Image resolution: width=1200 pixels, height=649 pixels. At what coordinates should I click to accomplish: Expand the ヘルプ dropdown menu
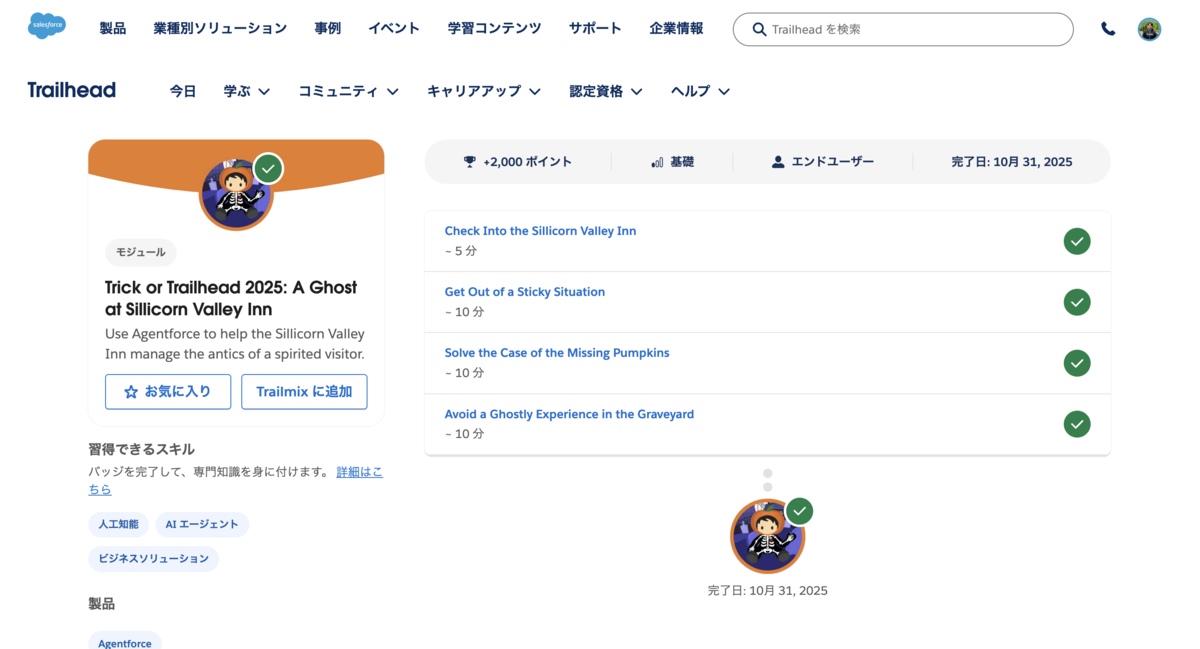point(700,91)
